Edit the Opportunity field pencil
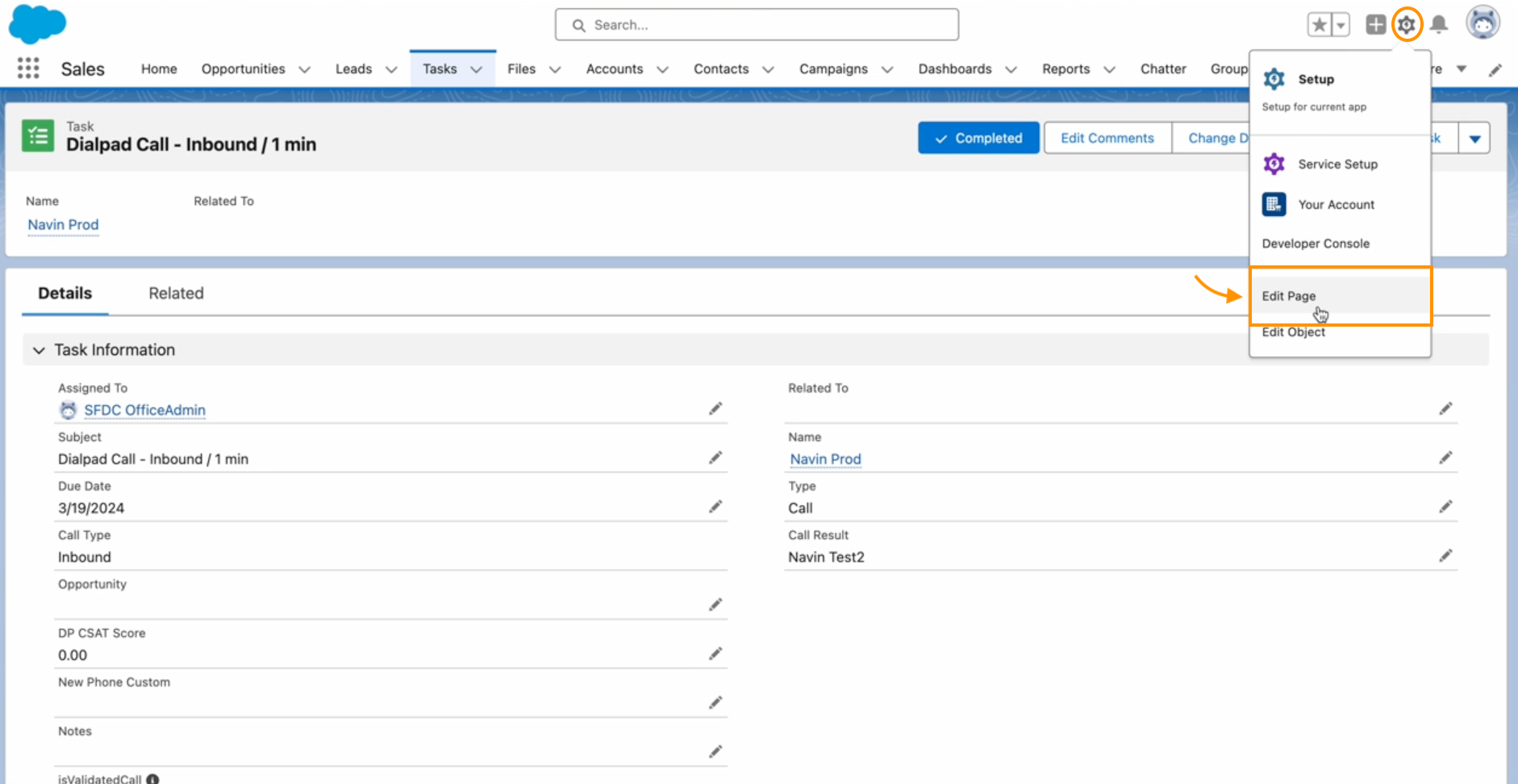 tap(715, 605)
